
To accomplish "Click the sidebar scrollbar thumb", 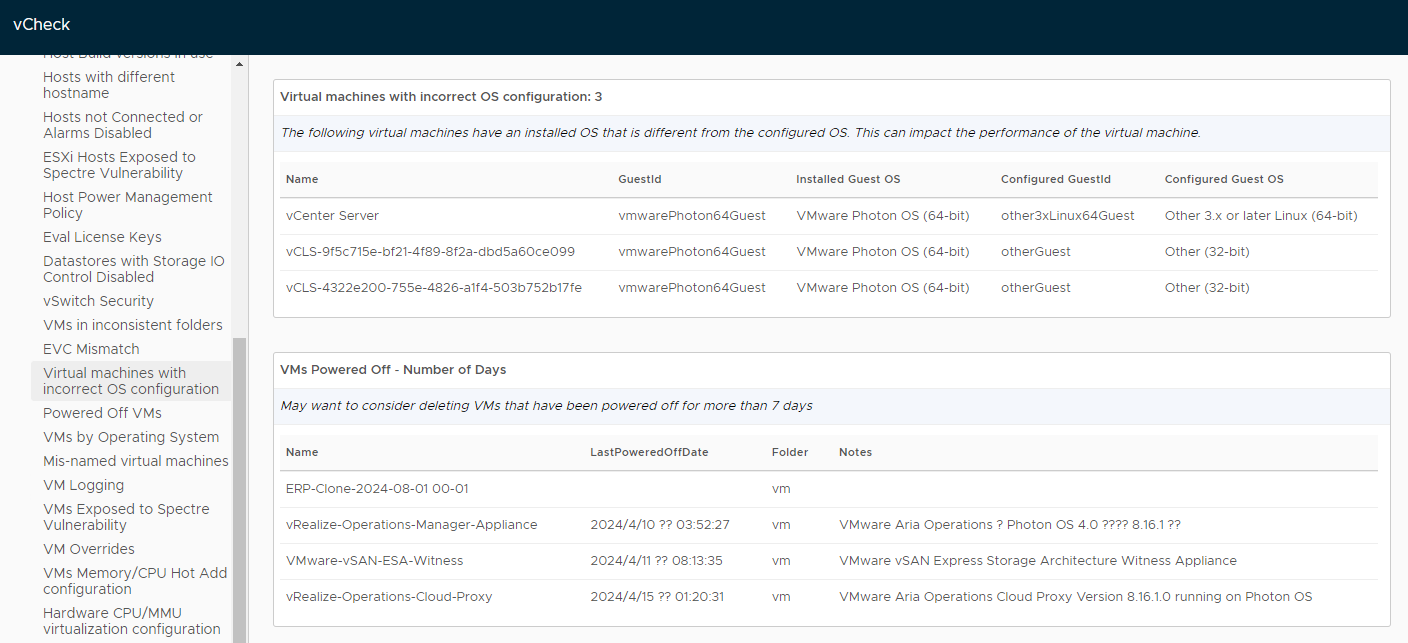I will point(239,490).
